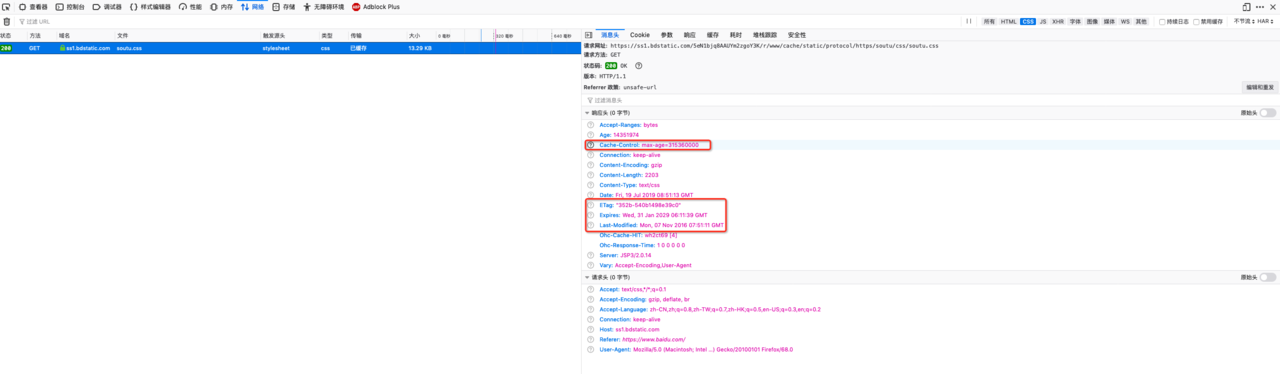Switch to the 安全性 security tab
The height and width of the screenshot is (374, 1280).
[x=797, y=35]
